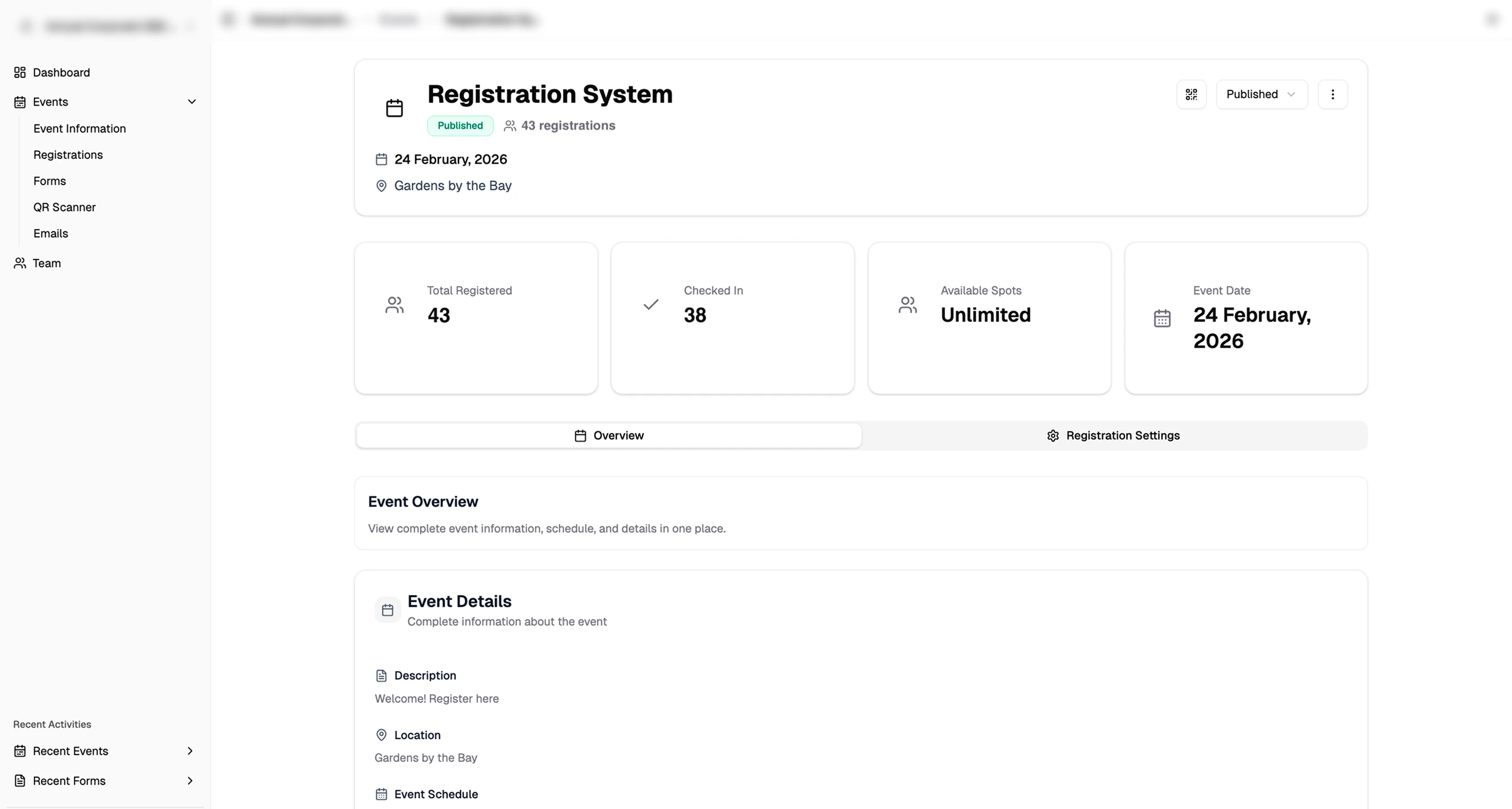Click the Published badge under Registration System title
Viewport: 1512px width, 809px height.
coord(460,125)
